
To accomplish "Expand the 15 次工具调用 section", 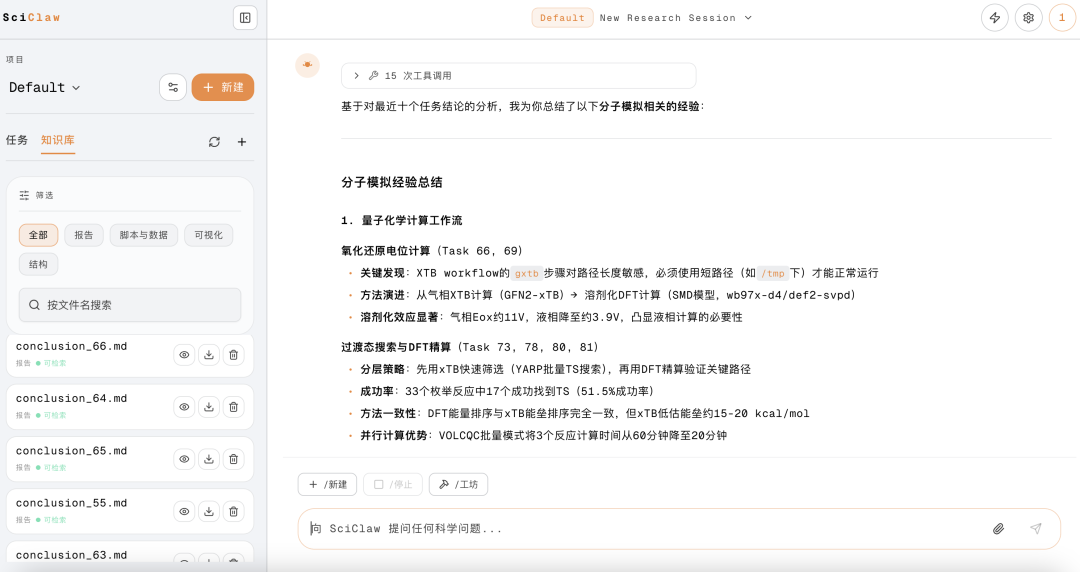I will pos(356,76).
